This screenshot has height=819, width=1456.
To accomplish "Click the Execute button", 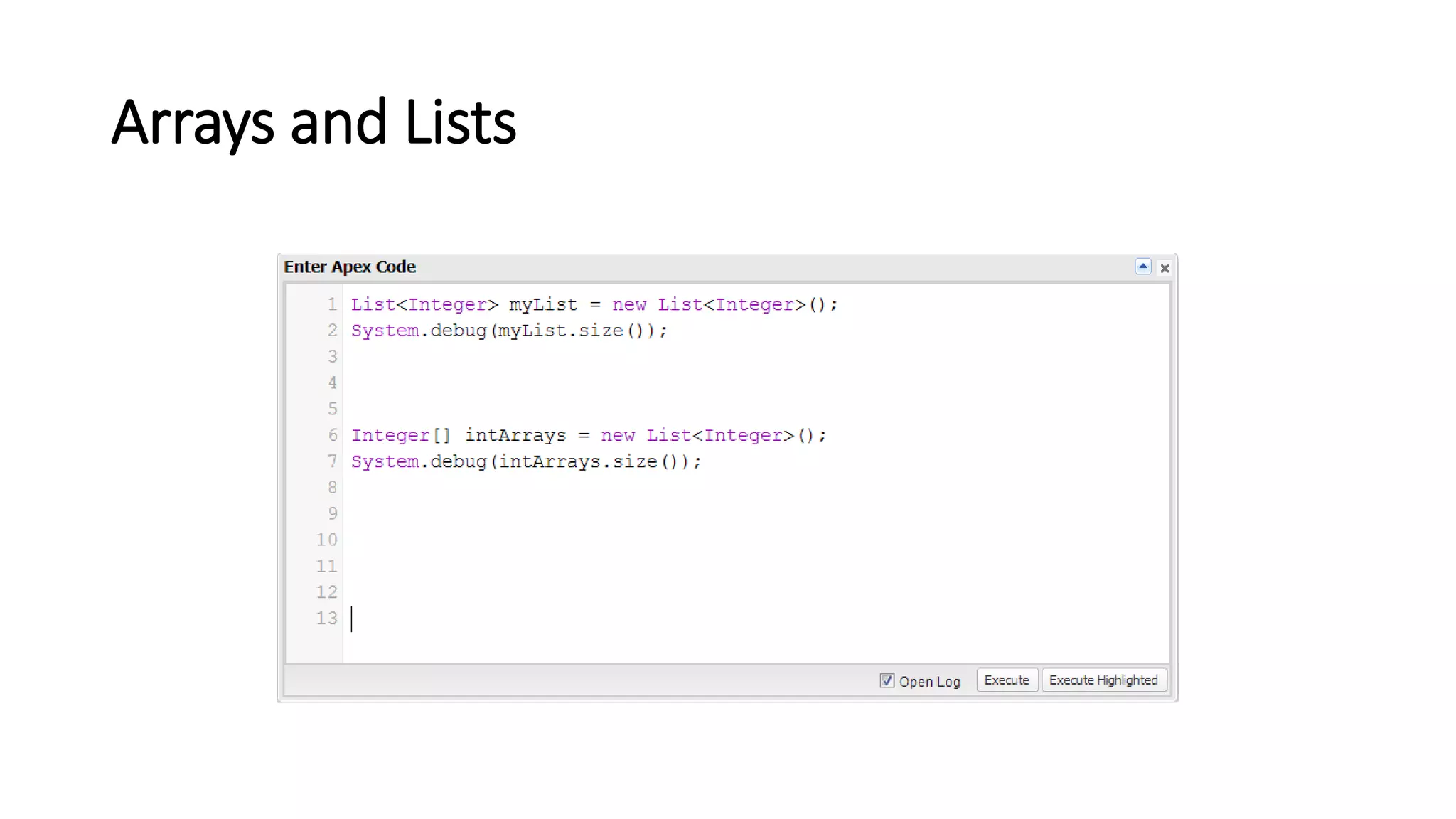I will 1007,680.
